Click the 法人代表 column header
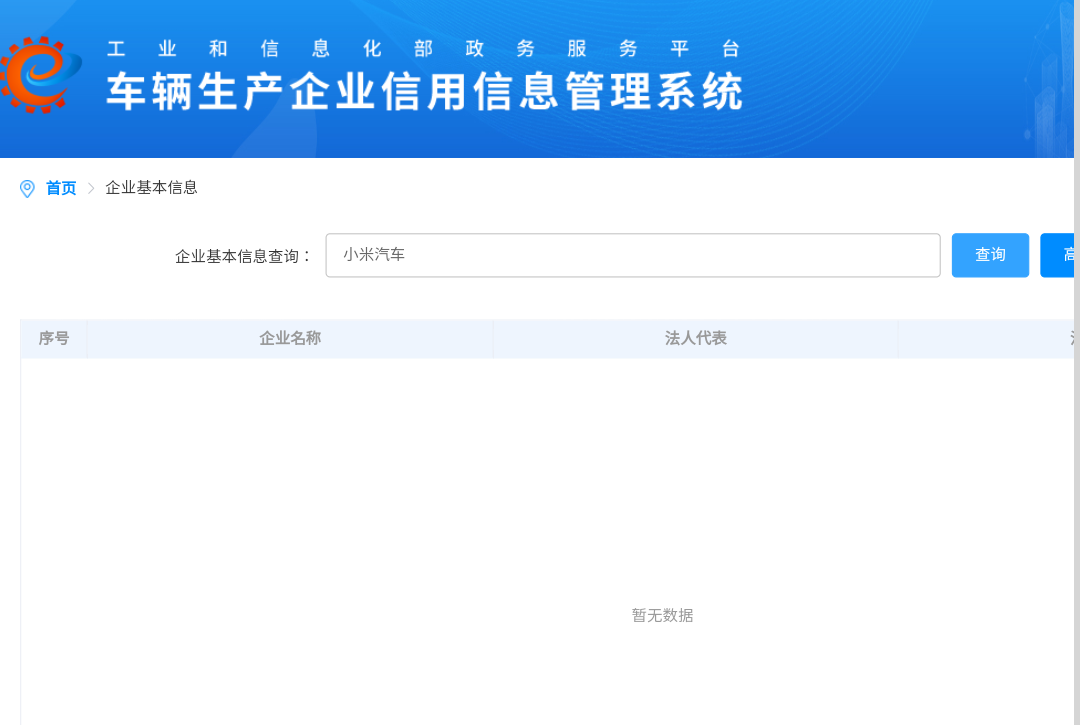The image size is (1080, 725). (x=695, y=338)
